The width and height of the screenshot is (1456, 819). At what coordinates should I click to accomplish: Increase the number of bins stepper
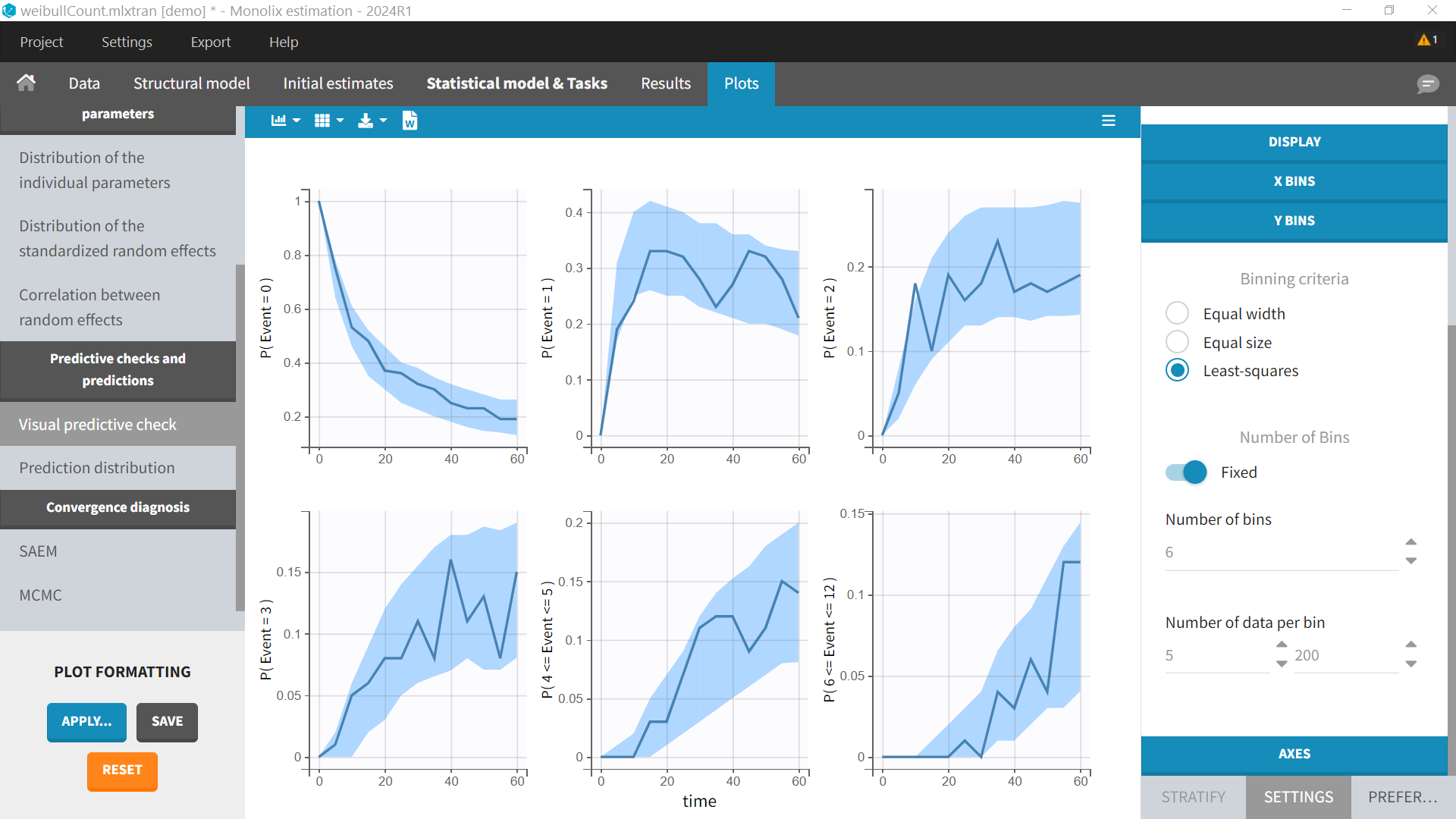pos(1410,542)
